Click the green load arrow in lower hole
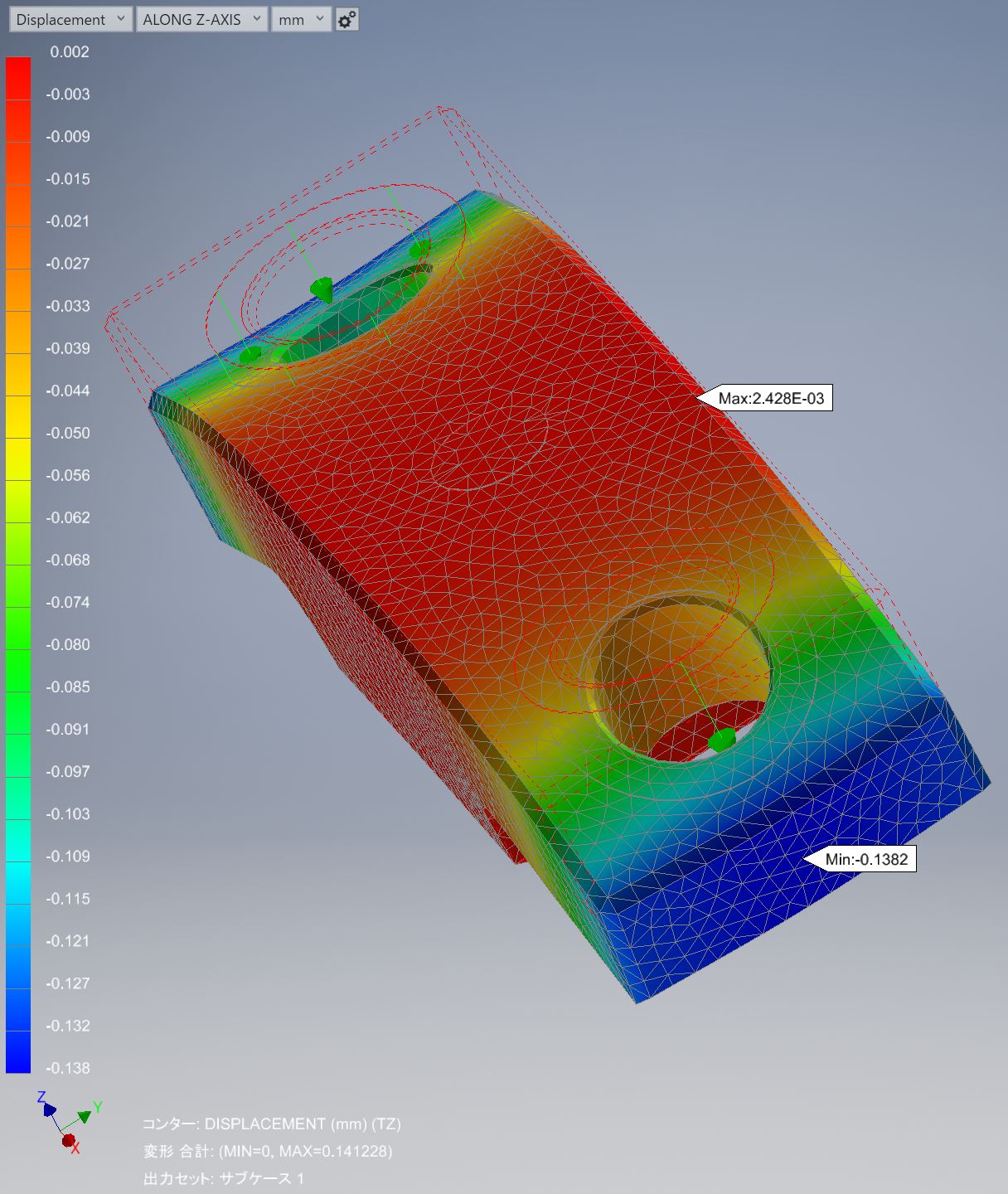The height and width of the screenshot is (1194, 1008). (x=721, y=739)
